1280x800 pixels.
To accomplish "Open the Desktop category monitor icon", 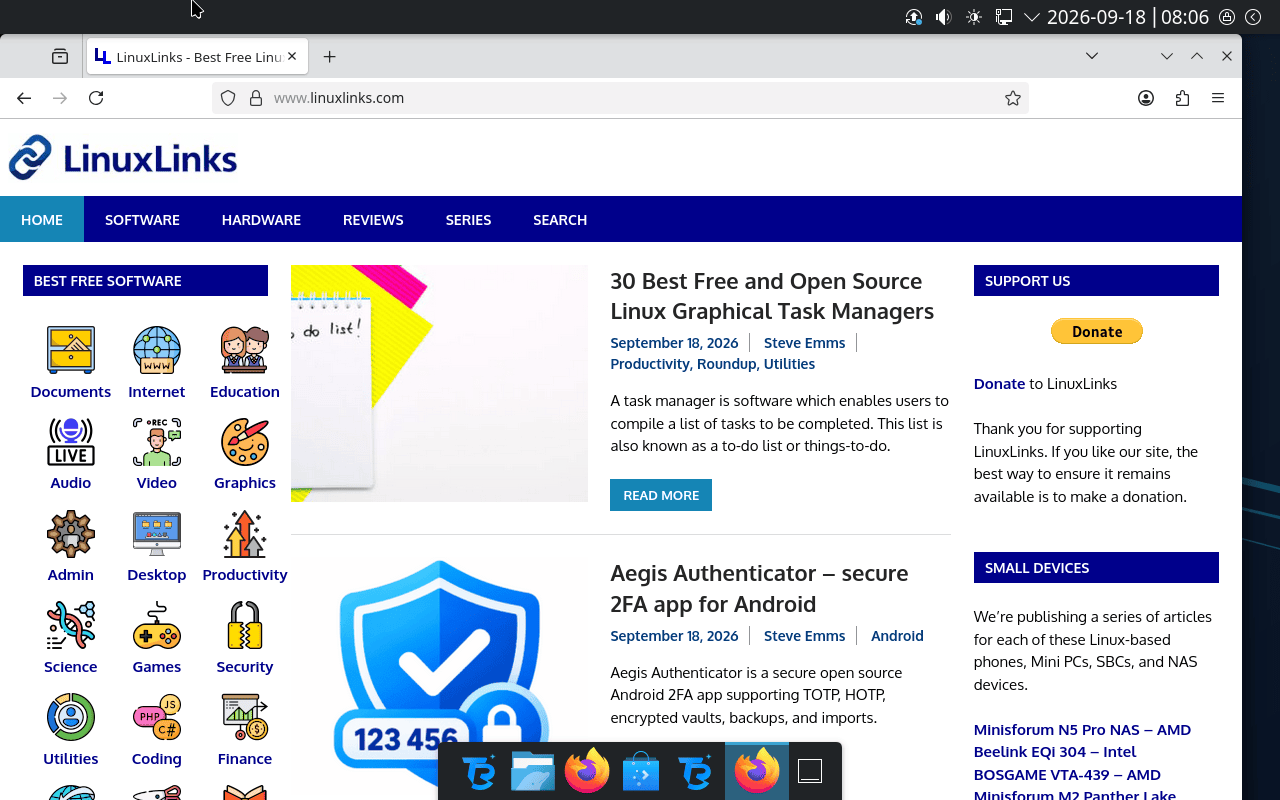I will 157,534.
